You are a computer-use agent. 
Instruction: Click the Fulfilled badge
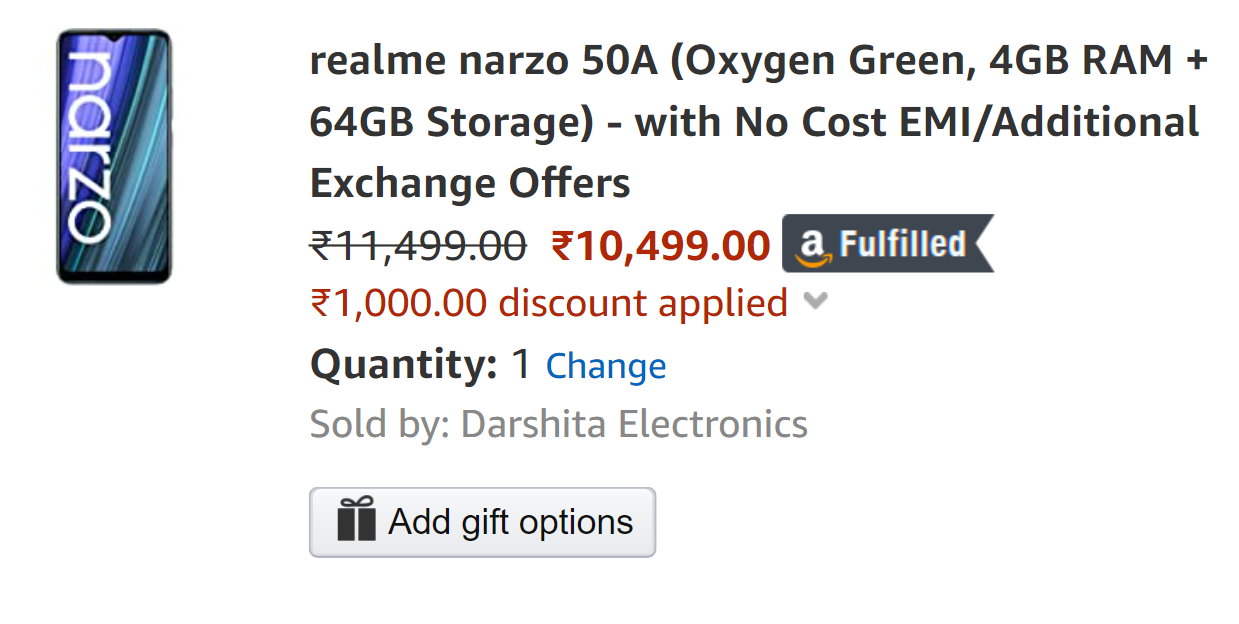(x=885, y=243)
